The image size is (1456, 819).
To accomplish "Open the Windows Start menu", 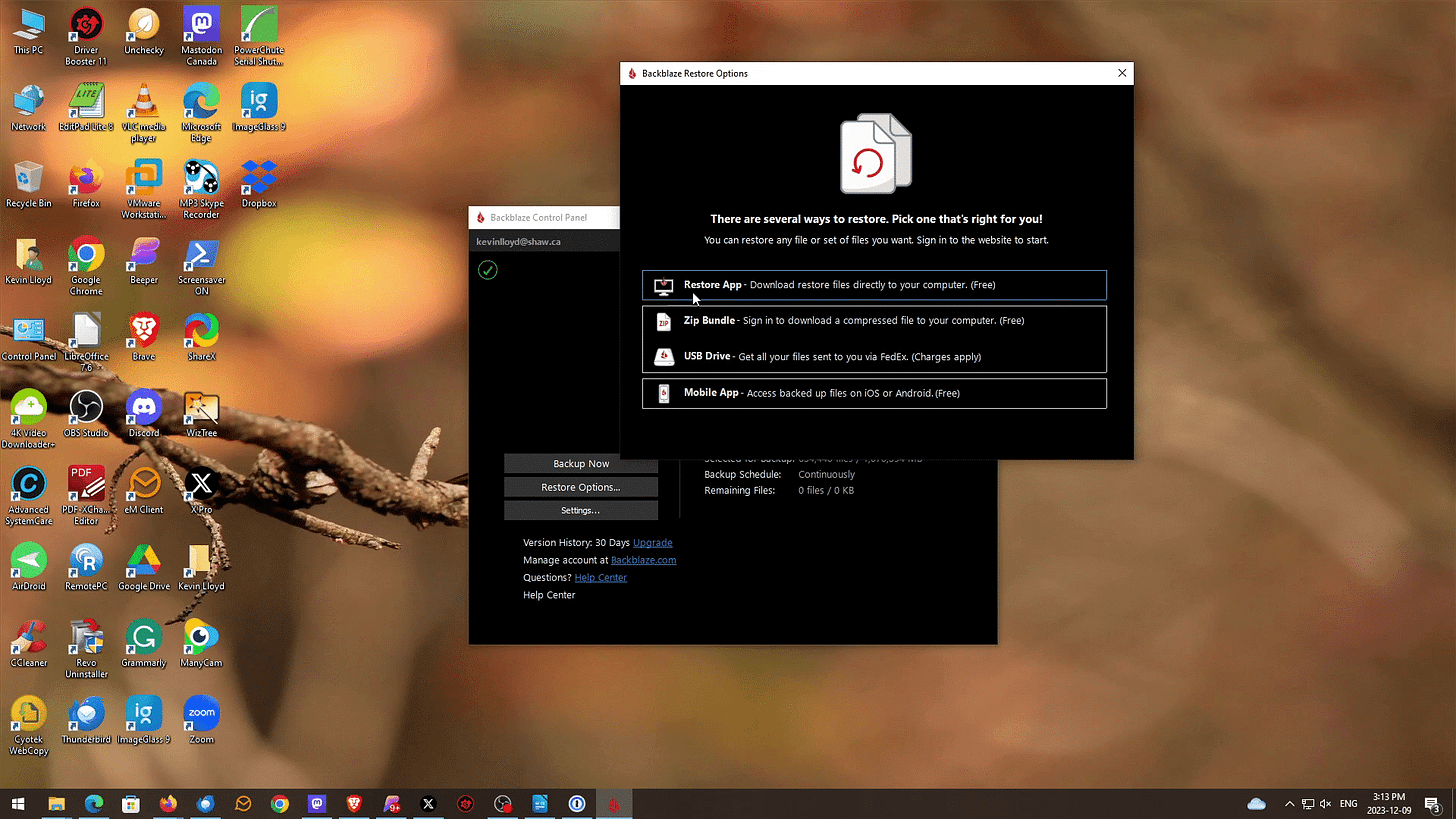I will (18, 804).
